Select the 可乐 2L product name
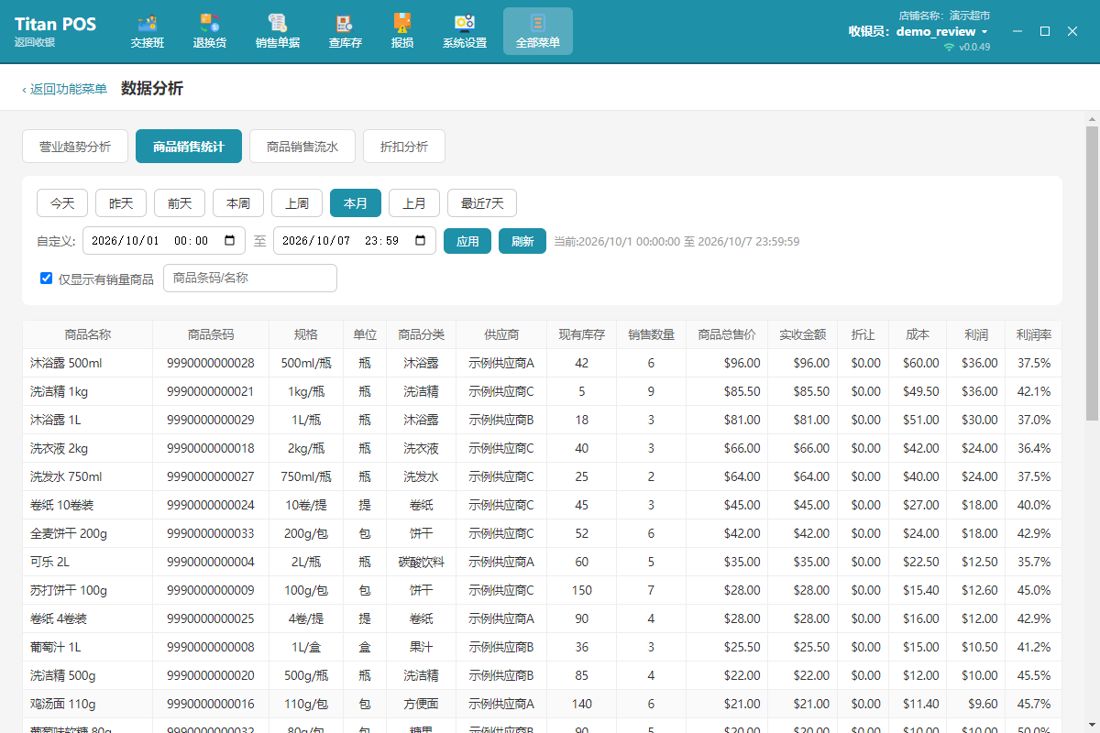The image size is (1100, 733). point(50,562)
